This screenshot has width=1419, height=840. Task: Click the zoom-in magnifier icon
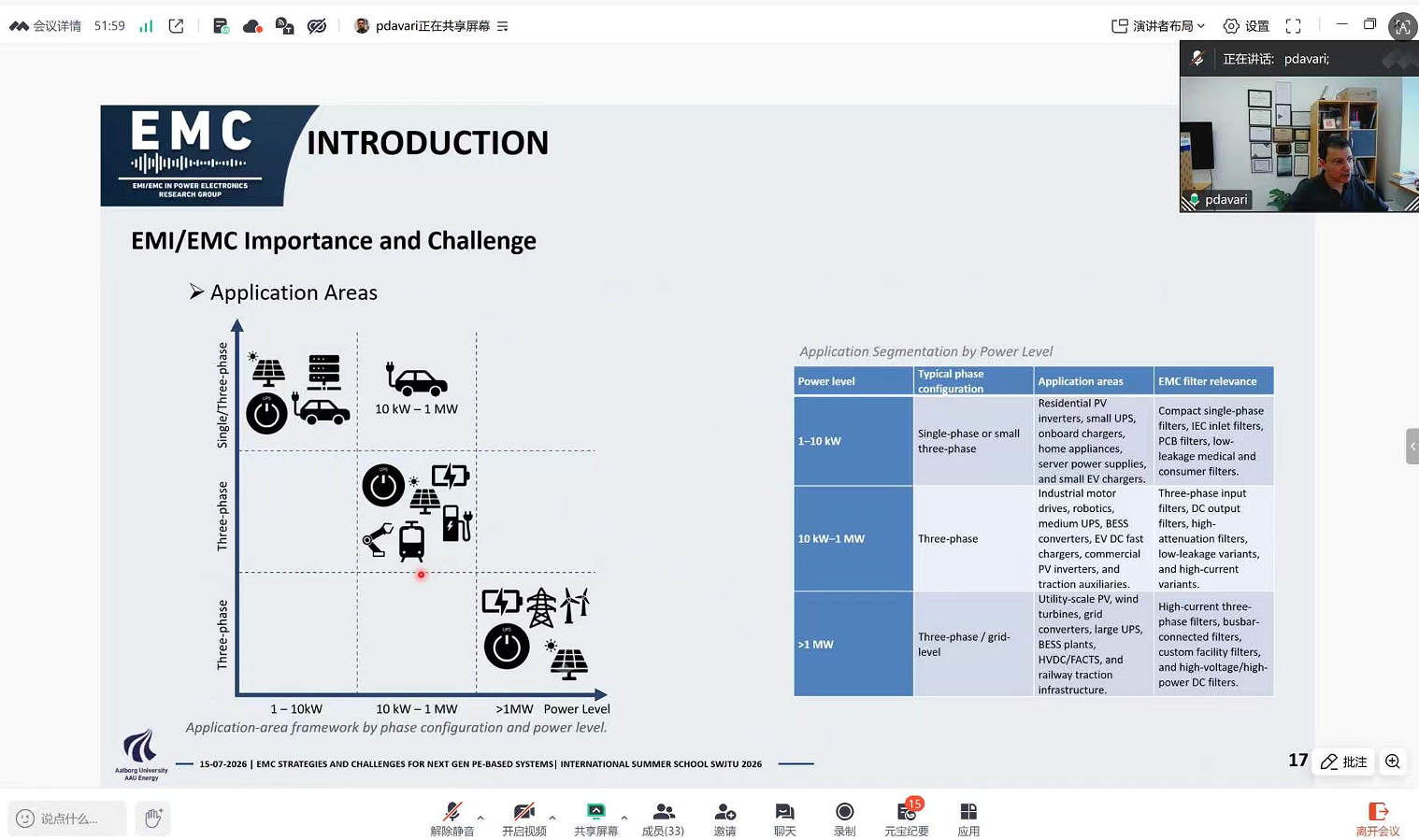[x=1393, y=762]
